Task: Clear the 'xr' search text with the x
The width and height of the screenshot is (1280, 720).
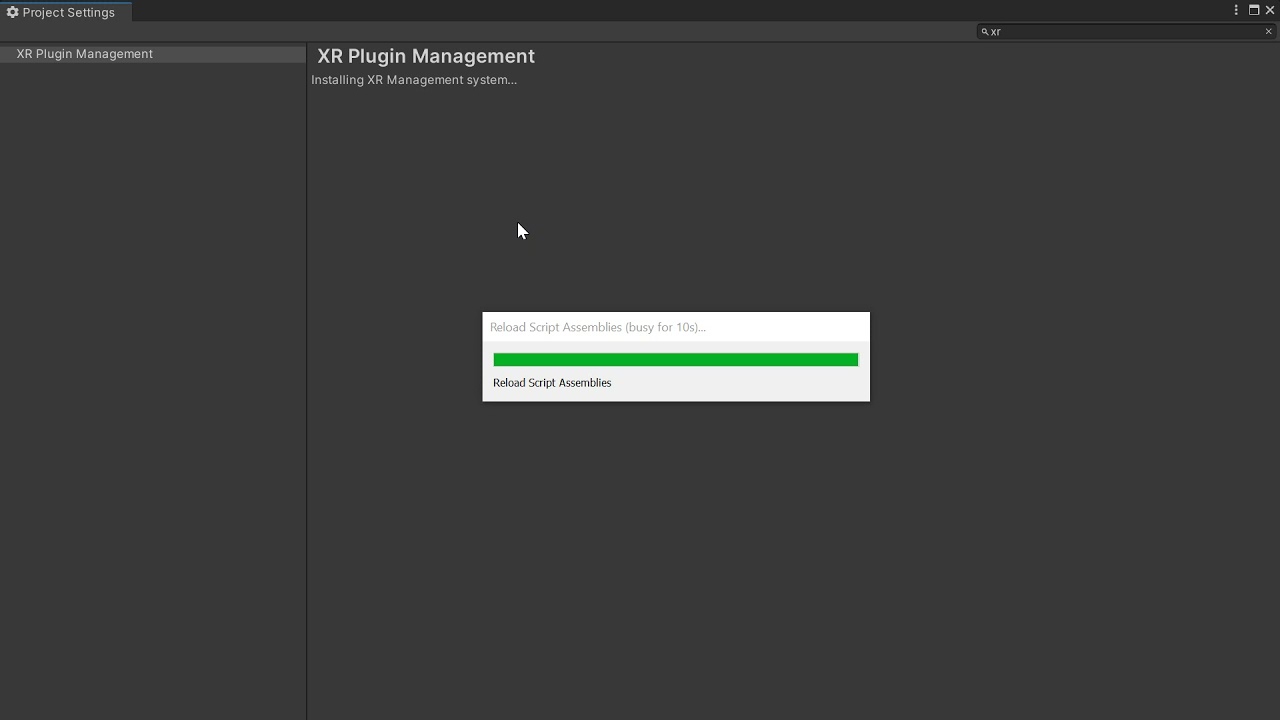Action: (x=1269, y=32)
